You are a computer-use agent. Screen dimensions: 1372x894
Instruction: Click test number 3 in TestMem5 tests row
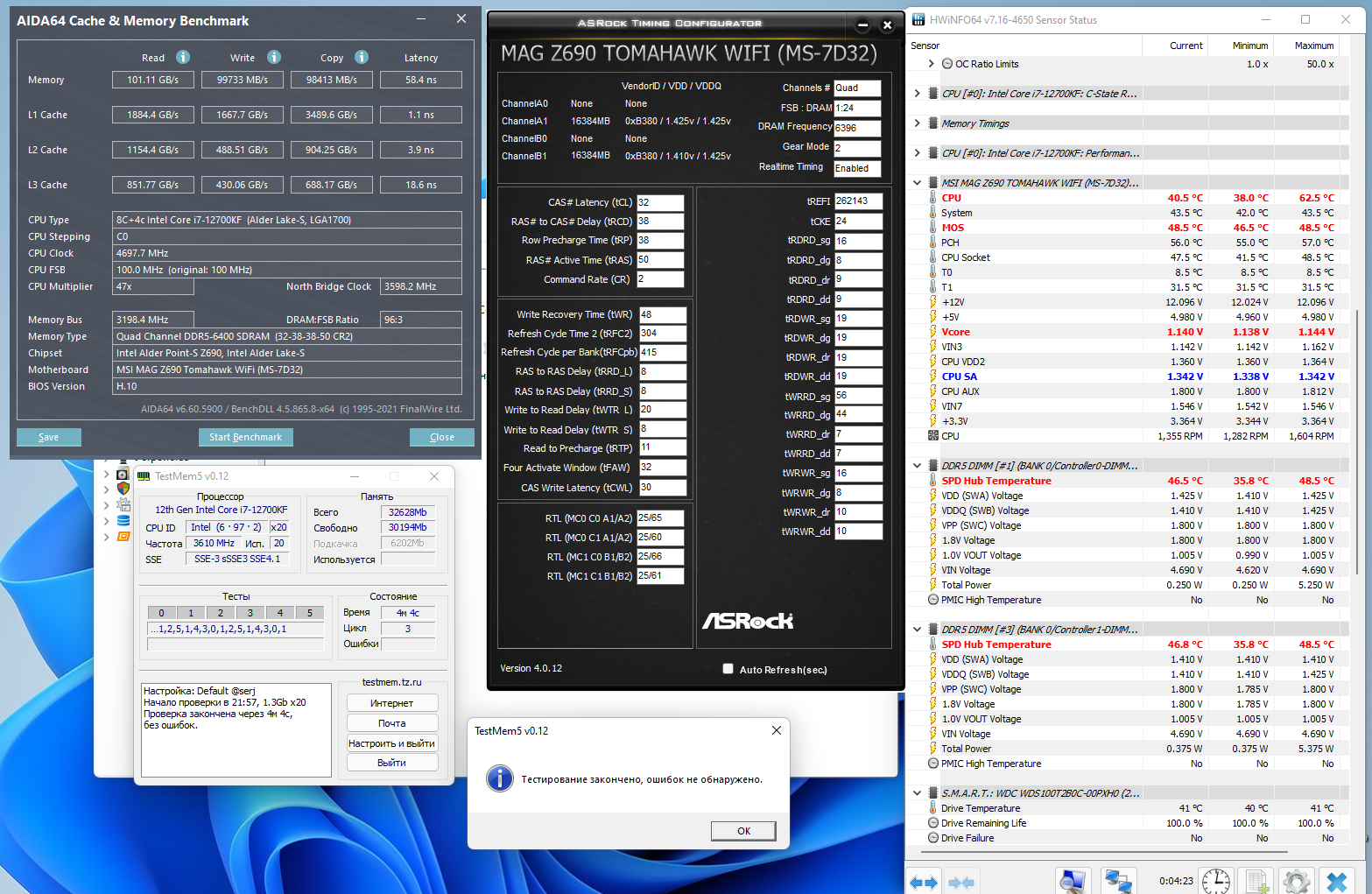(250, 613)
